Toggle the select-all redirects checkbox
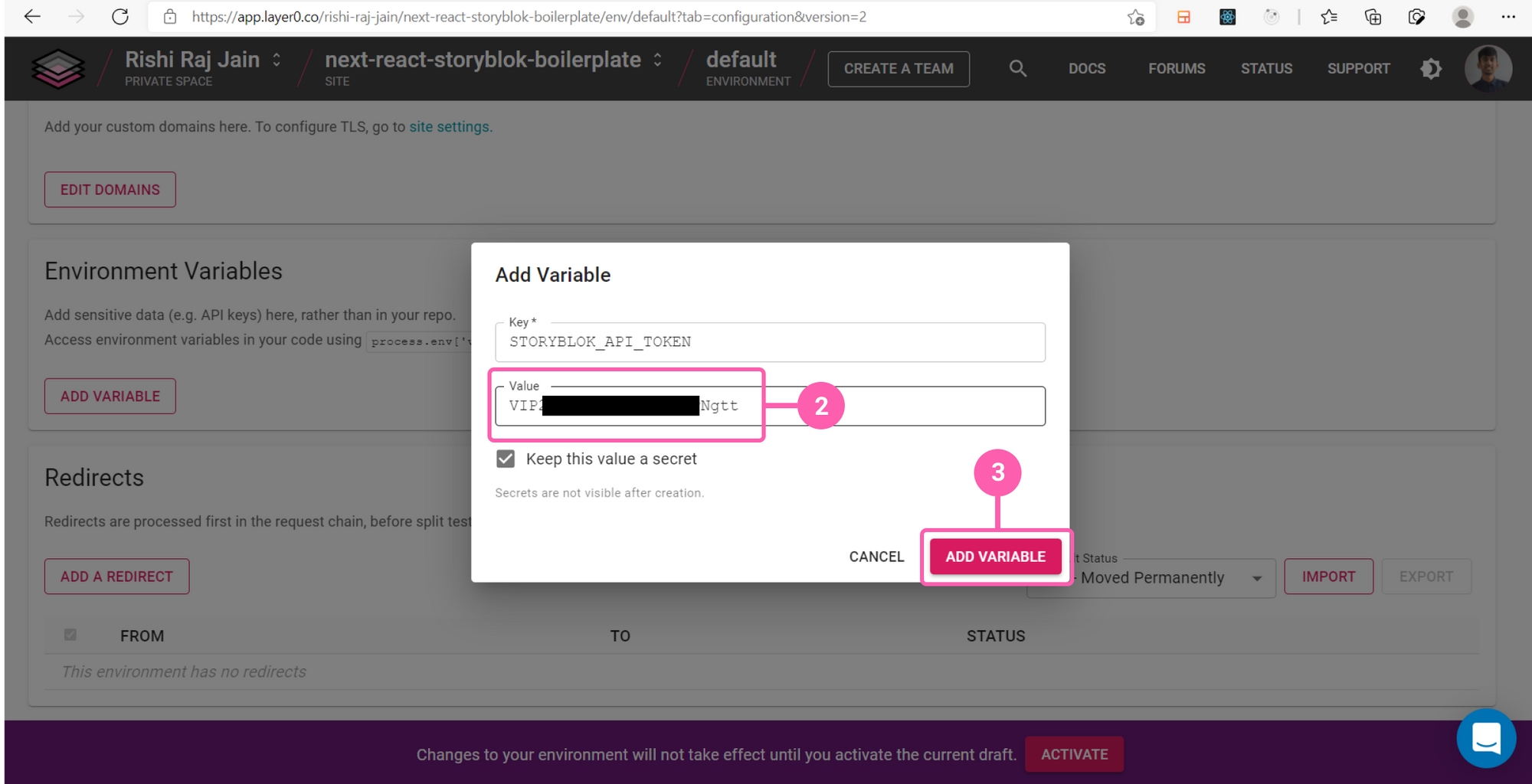The height and width of the screenshot is (784, 1532). pos(70,635)
